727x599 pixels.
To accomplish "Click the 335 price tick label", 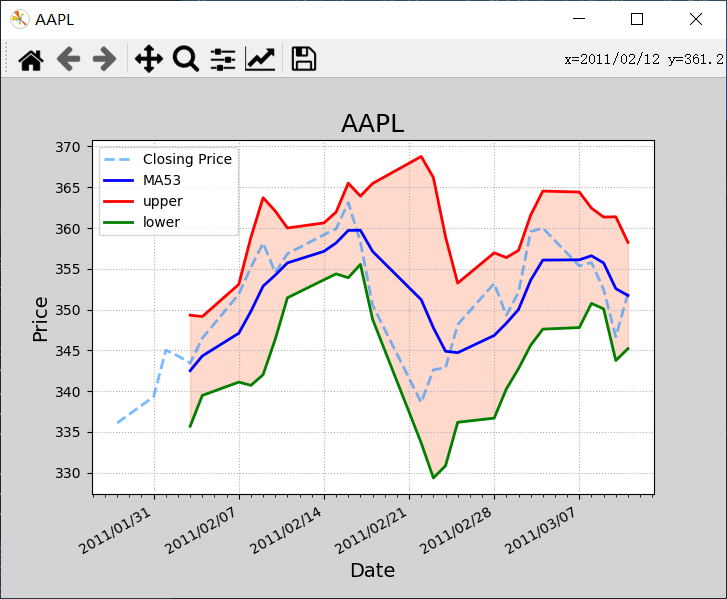I will [x=68, y=433].
